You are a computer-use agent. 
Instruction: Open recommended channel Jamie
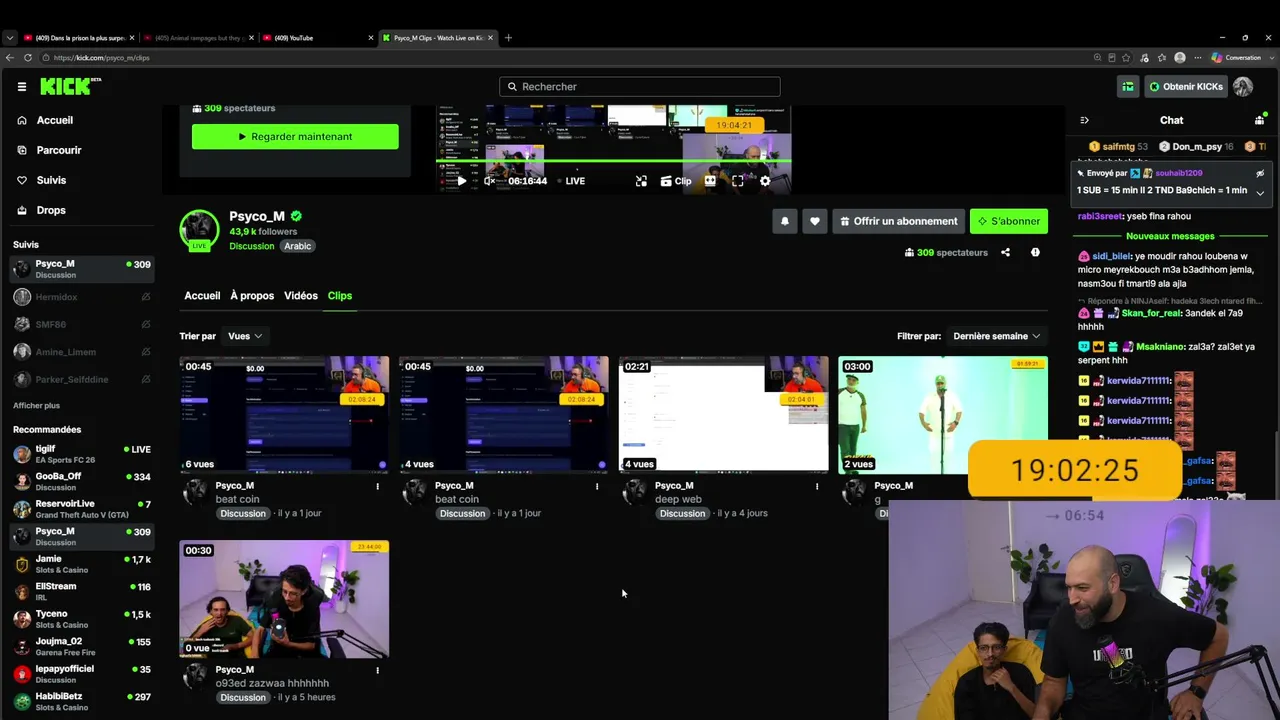(80, 564)
